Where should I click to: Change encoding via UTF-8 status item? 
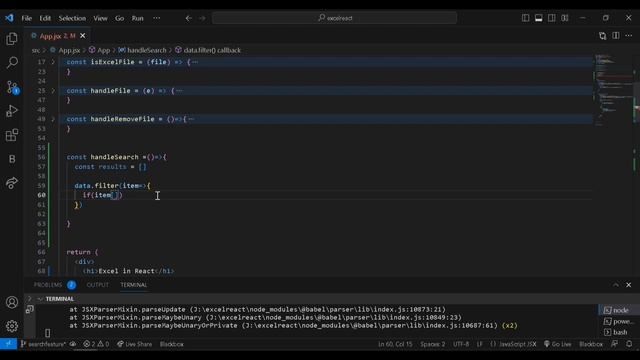tap(461, 344)
